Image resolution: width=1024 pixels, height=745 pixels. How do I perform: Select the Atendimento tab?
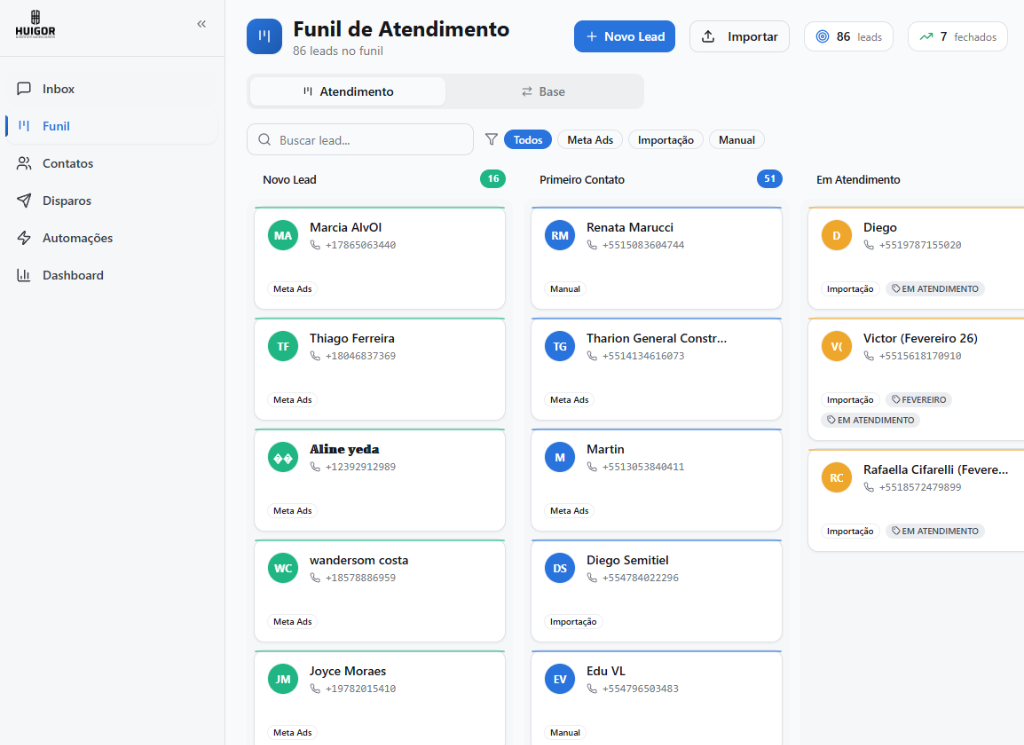tap(346, 89)
